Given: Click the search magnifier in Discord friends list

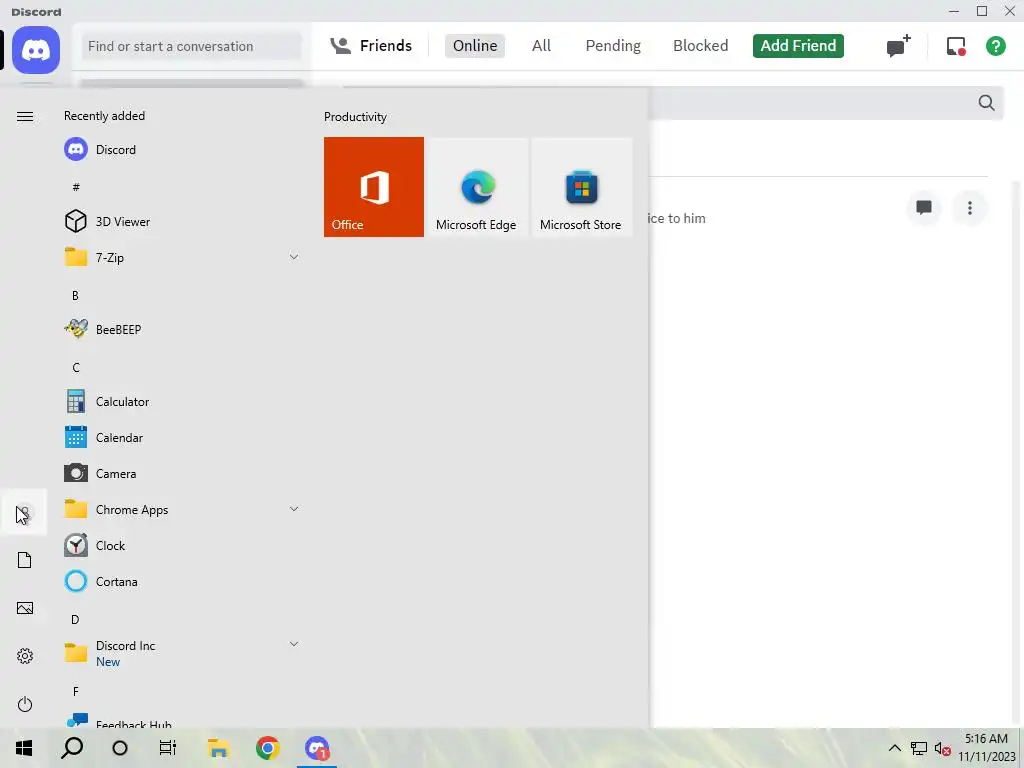Looking at the screenshot, I should coord(986,103).
